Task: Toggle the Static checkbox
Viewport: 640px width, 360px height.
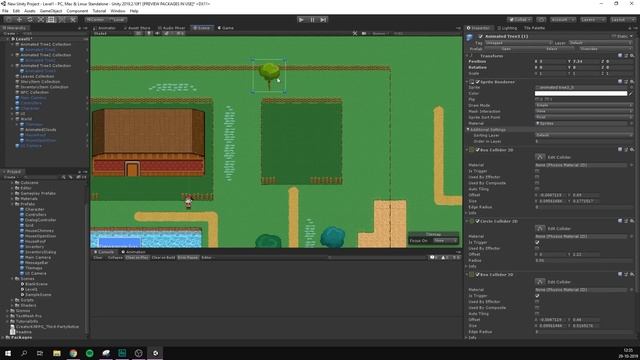Action: [x=613, y=36]
